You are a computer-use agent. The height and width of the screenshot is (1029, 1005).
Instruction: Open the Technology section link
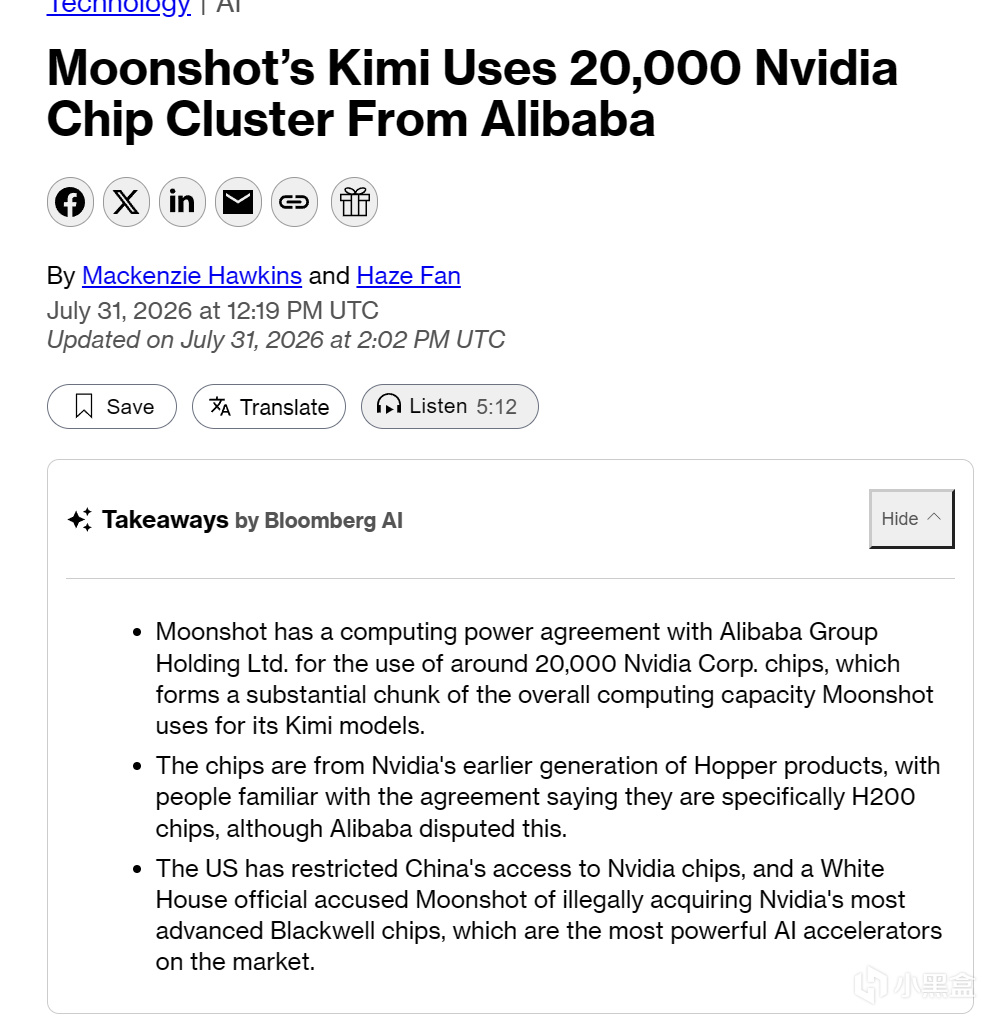coord(119,7)
